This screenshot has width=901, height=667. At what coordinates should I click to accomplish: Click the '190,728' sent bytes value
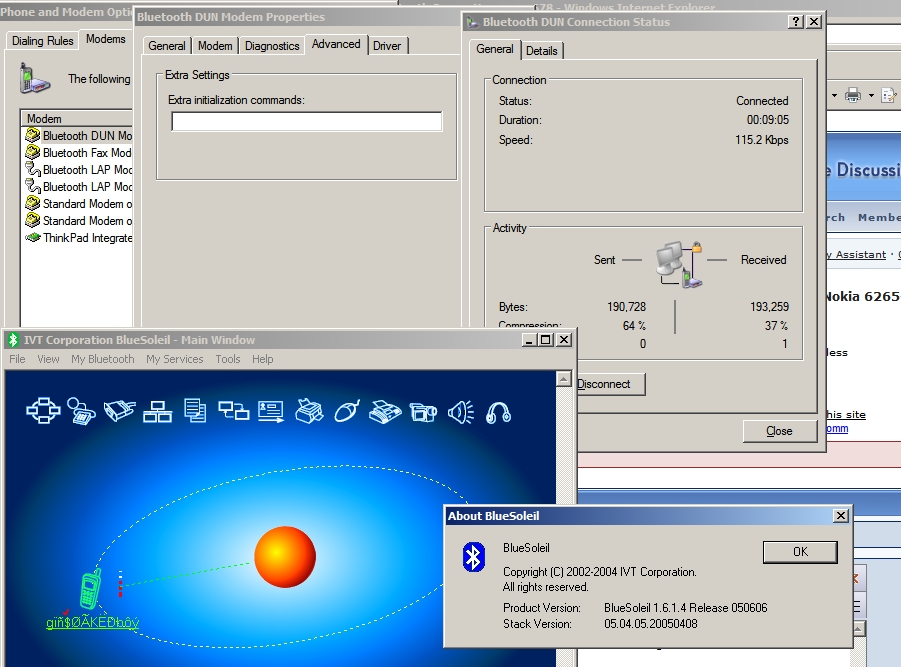click(x=626, y=307)
